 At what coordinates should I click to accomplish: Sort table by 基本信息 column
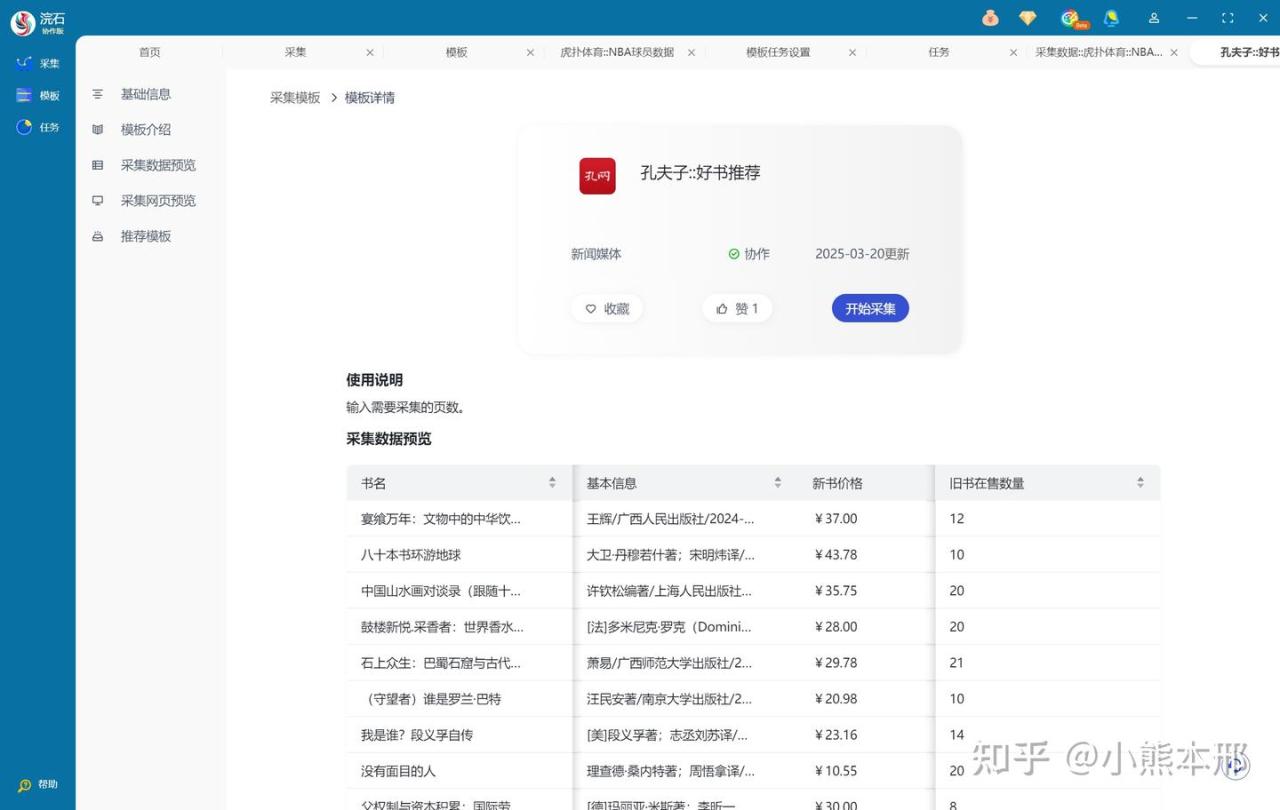pos(777,483)
